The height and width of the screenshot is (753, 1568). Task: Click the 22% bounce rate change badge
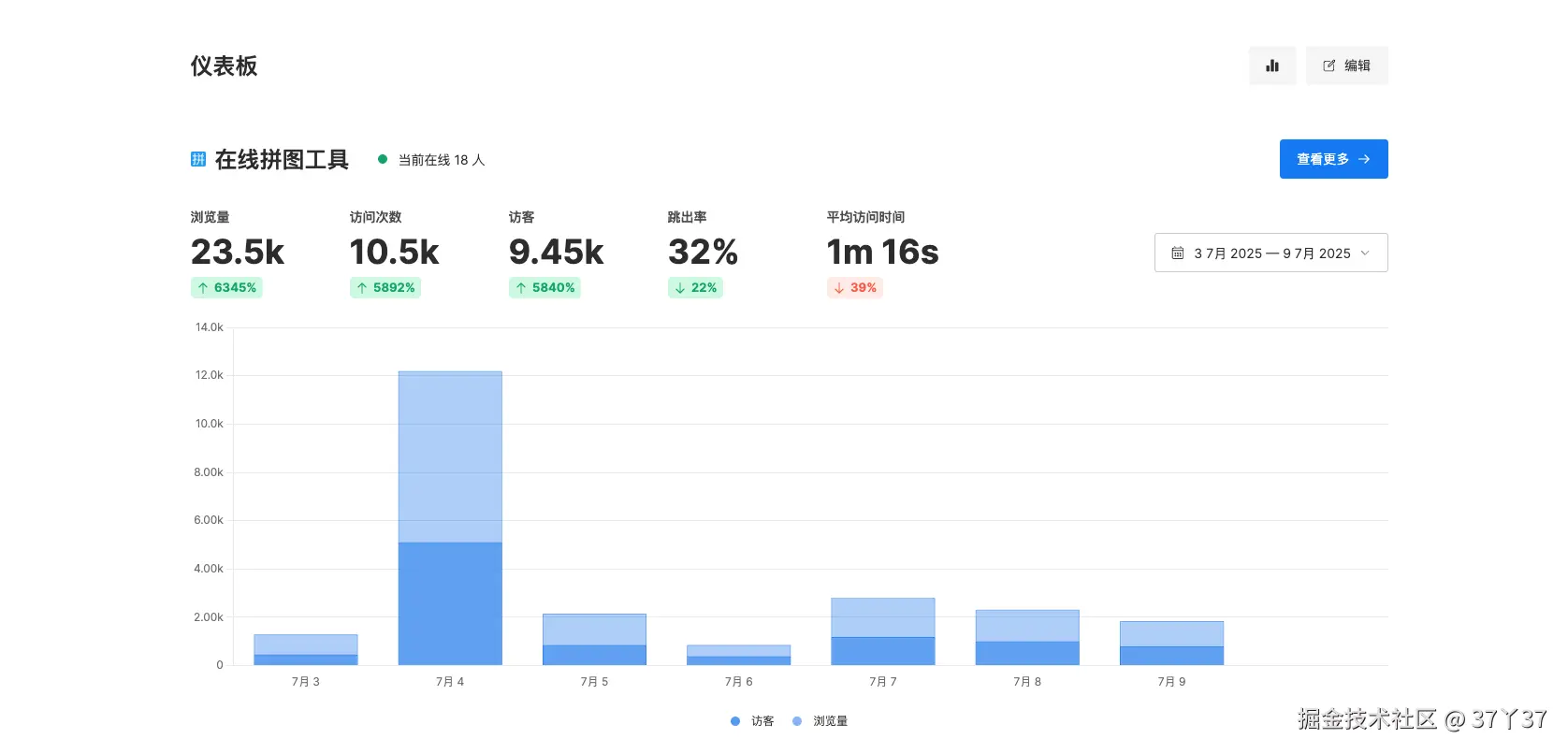tap(695, 288)
